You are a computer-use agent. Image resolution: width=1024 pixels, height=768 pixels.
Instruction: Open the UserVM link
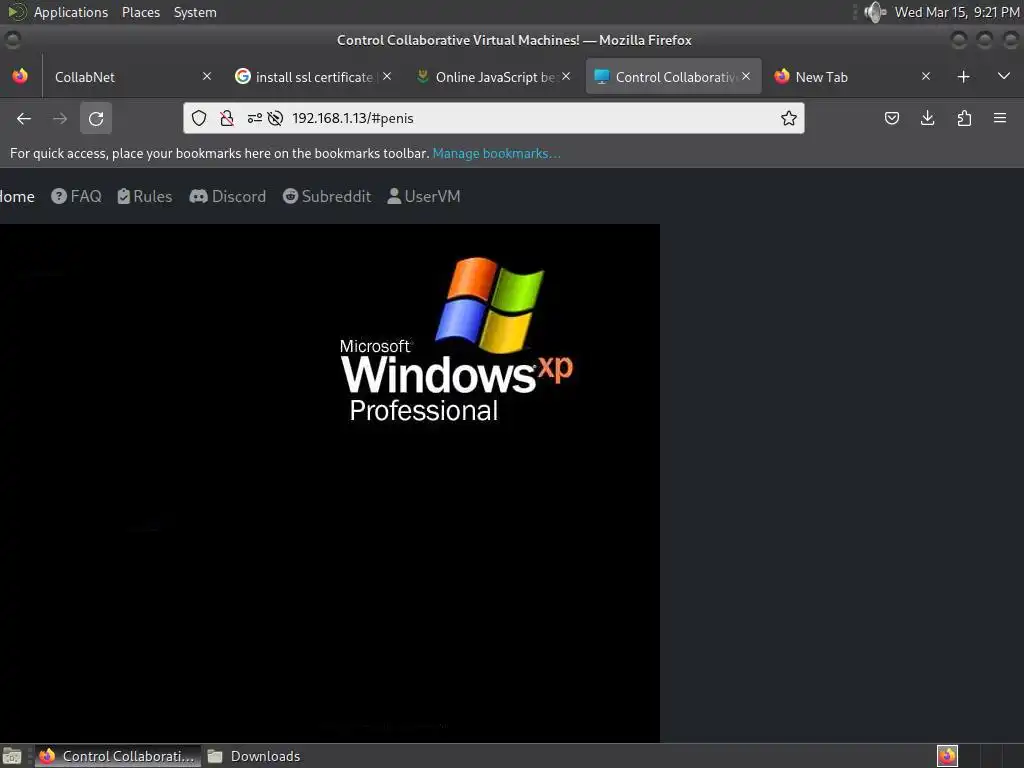tap(424, 197)
